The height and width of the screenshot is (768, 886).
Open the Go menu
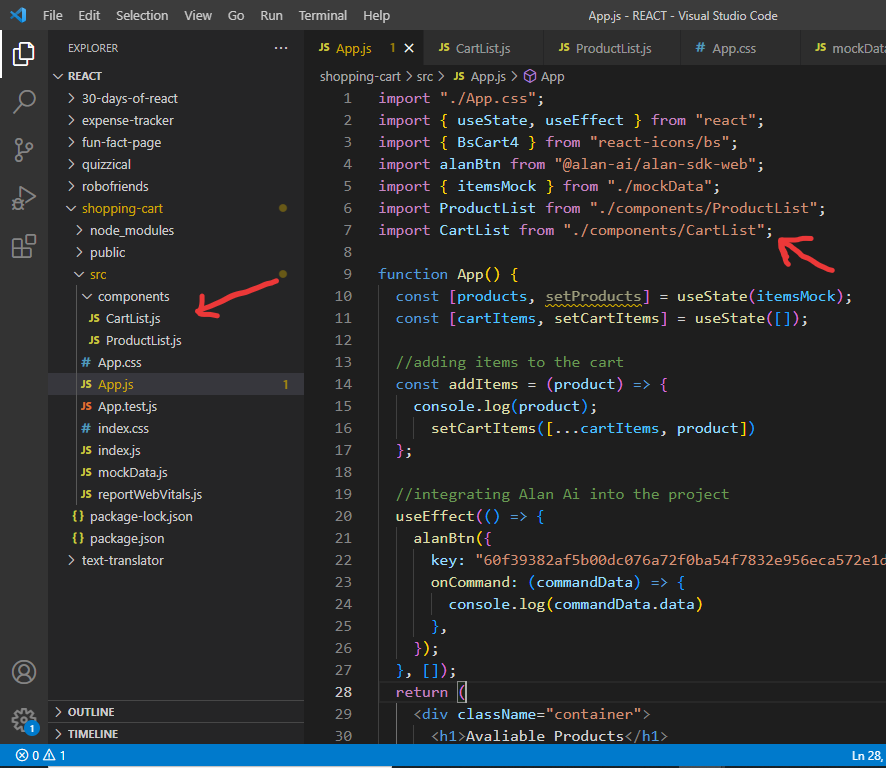click(236, 15)
